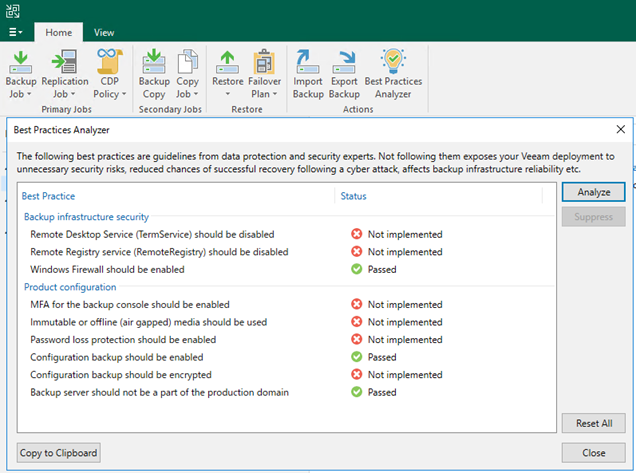This screenshot has height=473, width=636.
Task: Click red error icon for Remote Desktop Service
Action: 357,234
